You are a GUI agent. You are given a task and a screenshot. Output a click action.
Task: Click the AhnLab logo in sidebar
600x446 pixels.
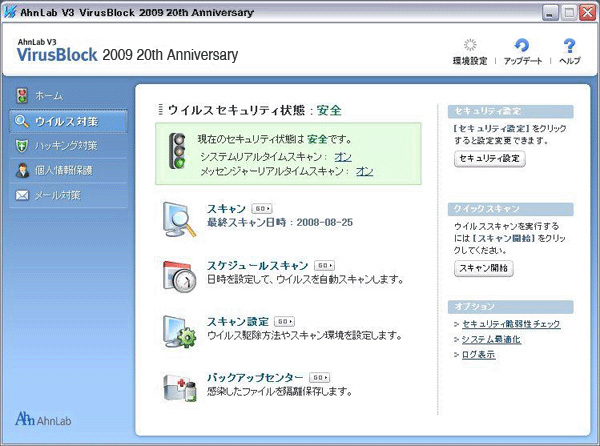pos(43,419)
